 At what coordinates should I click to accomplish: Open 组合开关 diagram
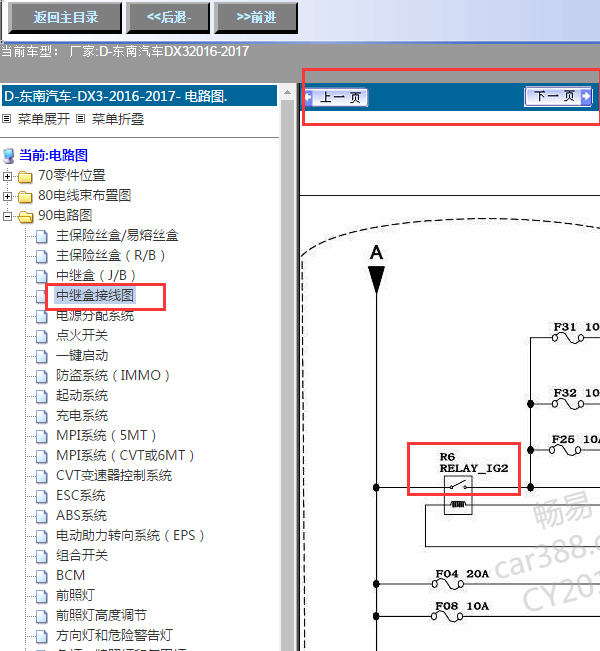point(82,555)
